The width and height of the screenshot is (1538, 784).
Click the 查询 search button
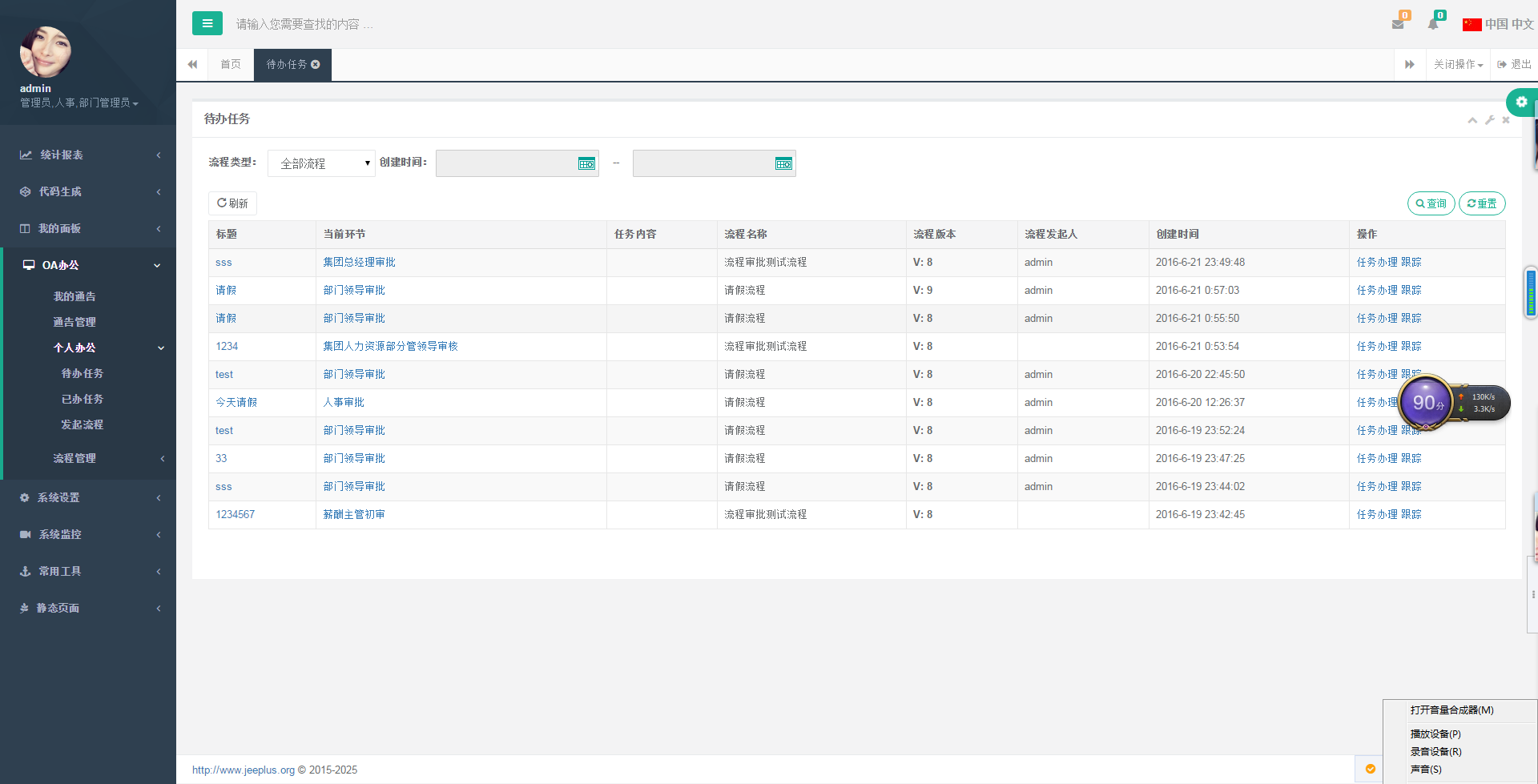tap(1431, 203)
